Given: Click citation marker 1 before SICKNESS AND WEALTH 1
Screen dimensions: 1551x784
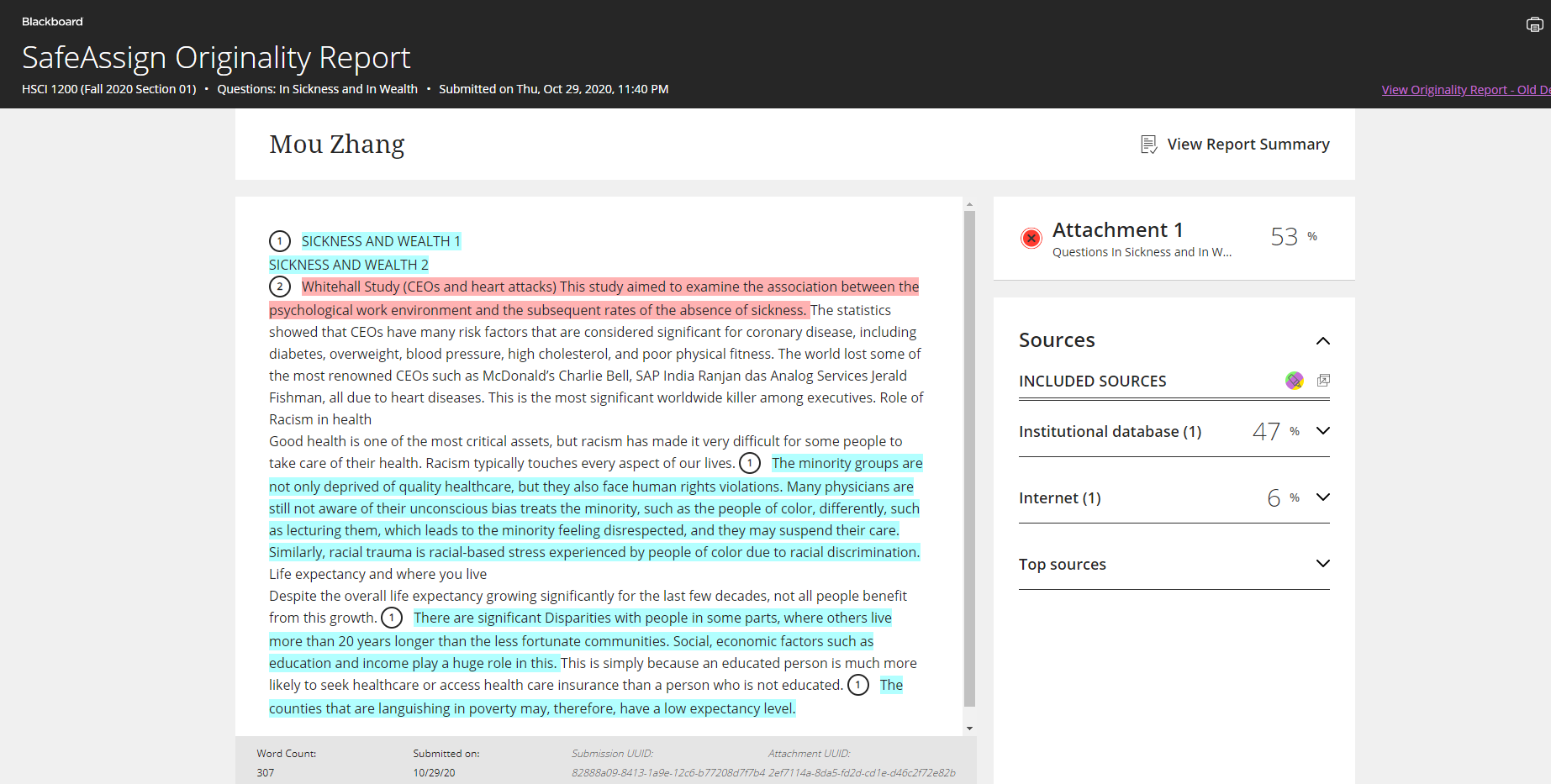Looking at the screenshot, I should [280, 241].
